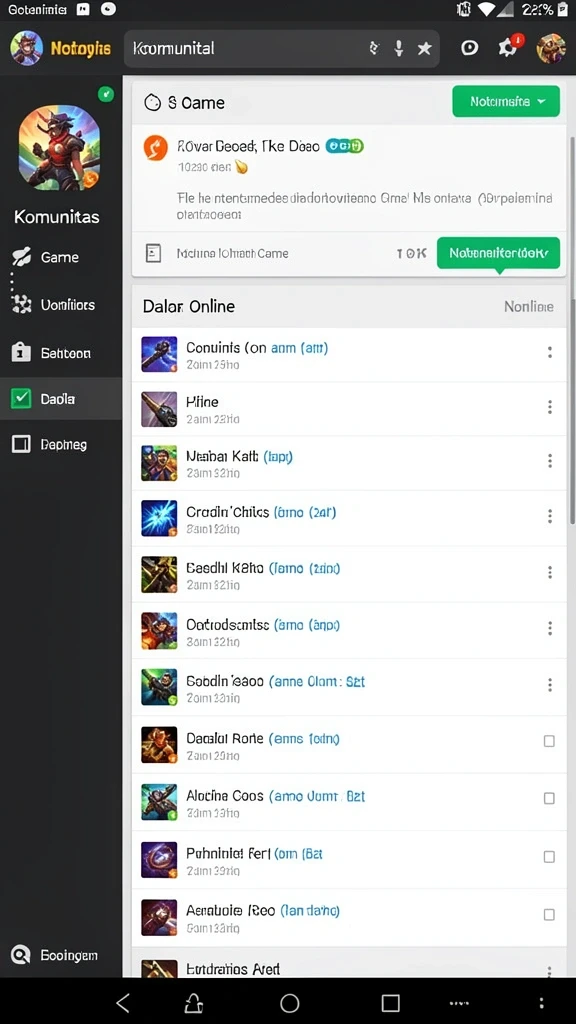Click green verified badge on game artwork
The image size is (576, 1024).
(x=106, y=94)
